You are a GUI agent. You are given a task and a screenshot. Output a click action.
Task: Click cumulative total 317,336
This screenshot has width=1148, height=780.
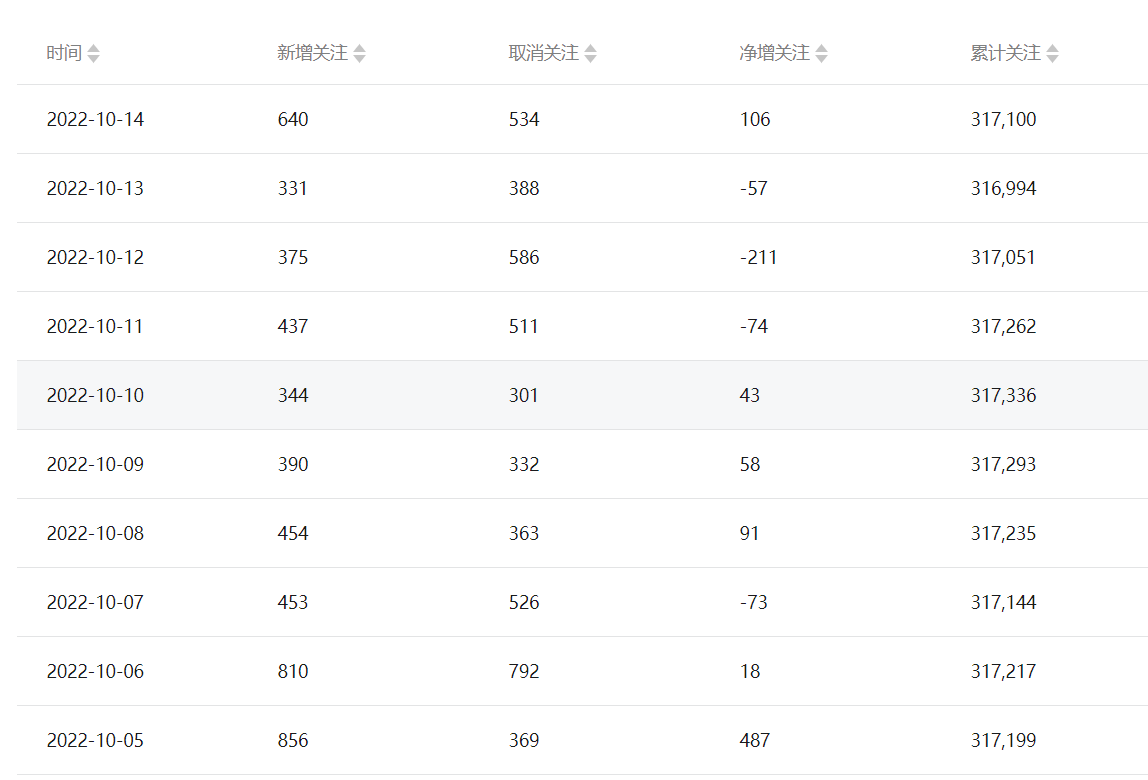pyautogui.click(x=1003, y=396)
